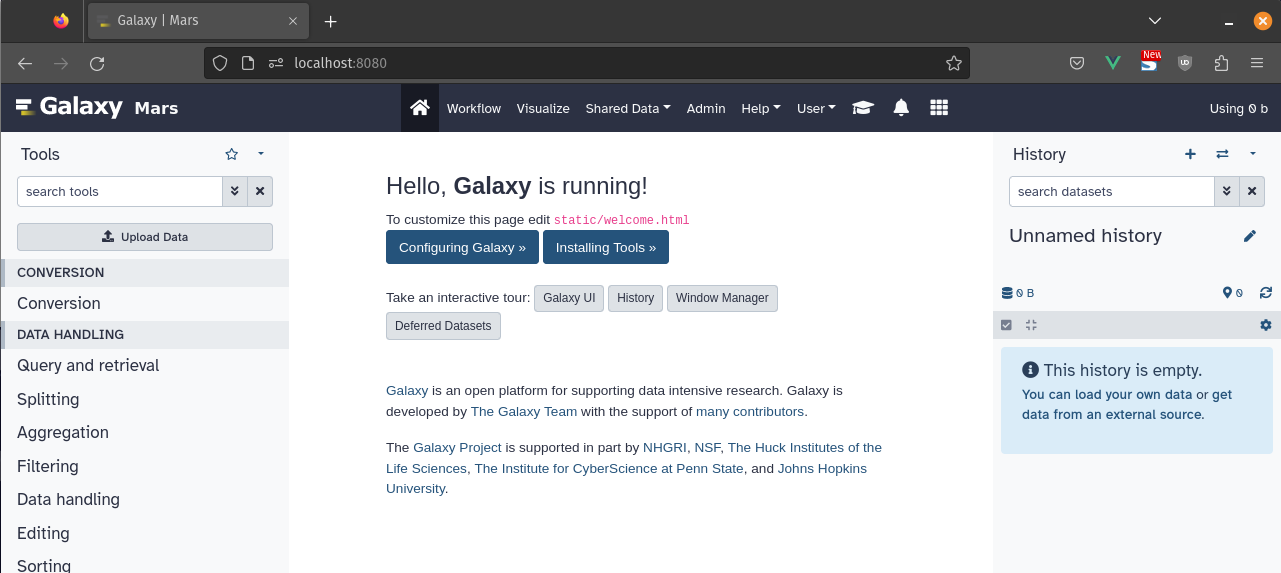1281x573 pixels.
Task: Start the Window Manager tour
Action: point(722,298)
